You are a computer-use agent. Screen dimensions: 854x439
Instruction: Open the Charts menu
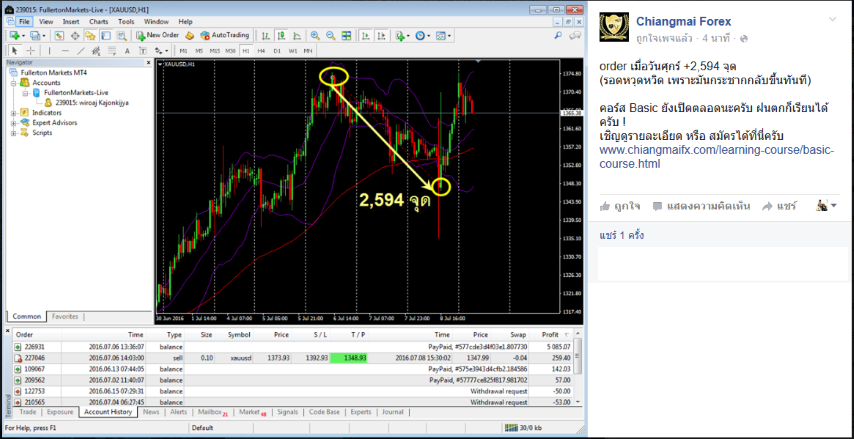(99, 22)
